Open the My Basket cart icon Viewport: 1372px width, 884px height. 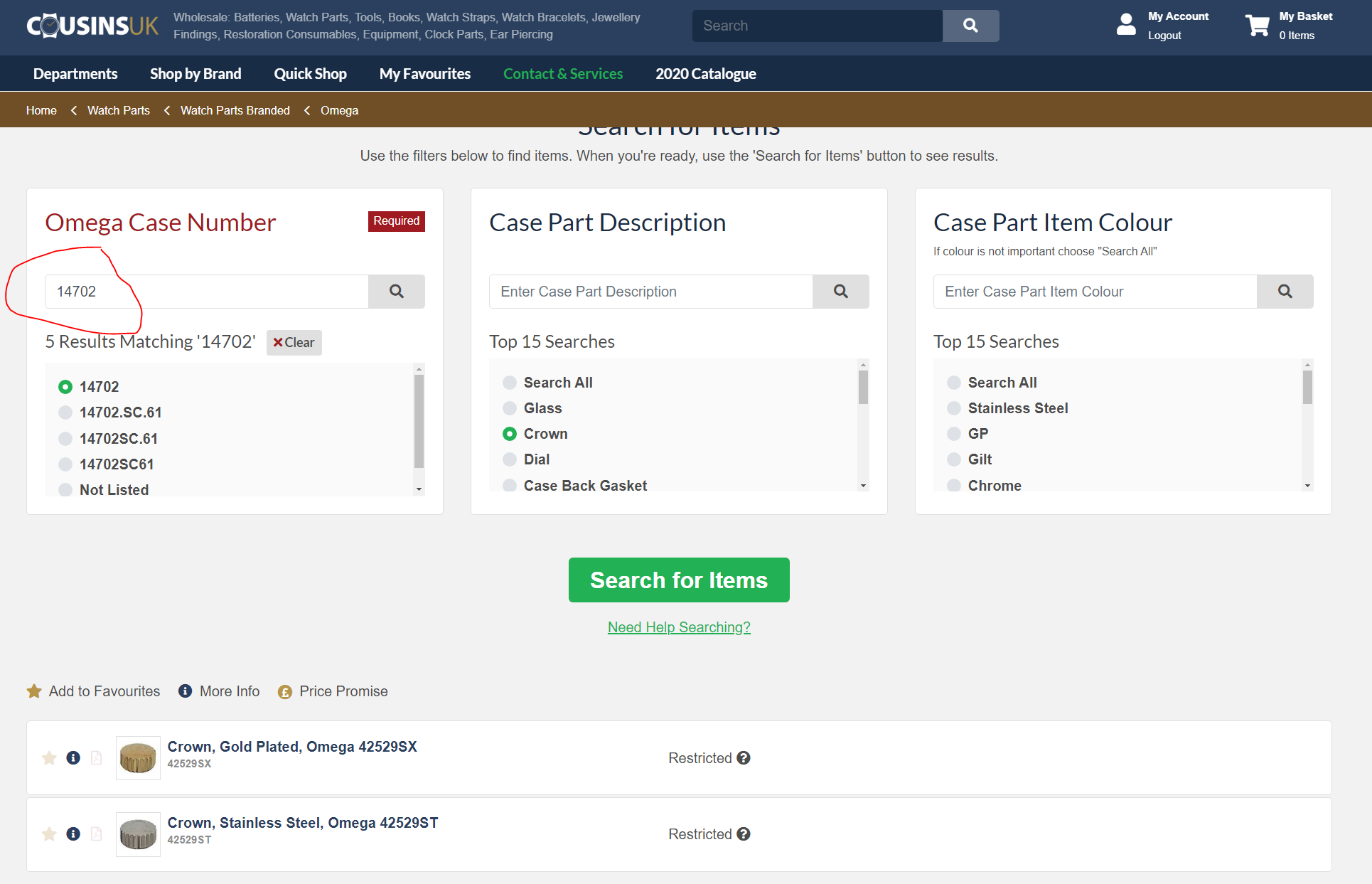1257,26
